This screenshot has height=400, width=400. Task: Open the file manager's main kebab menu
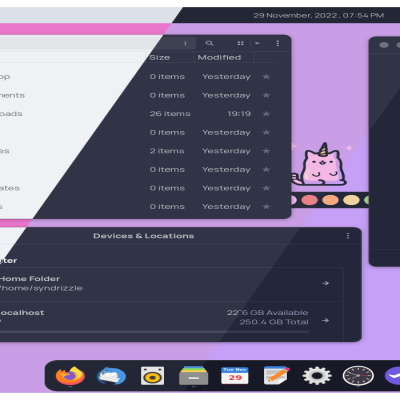pos(278,43)
